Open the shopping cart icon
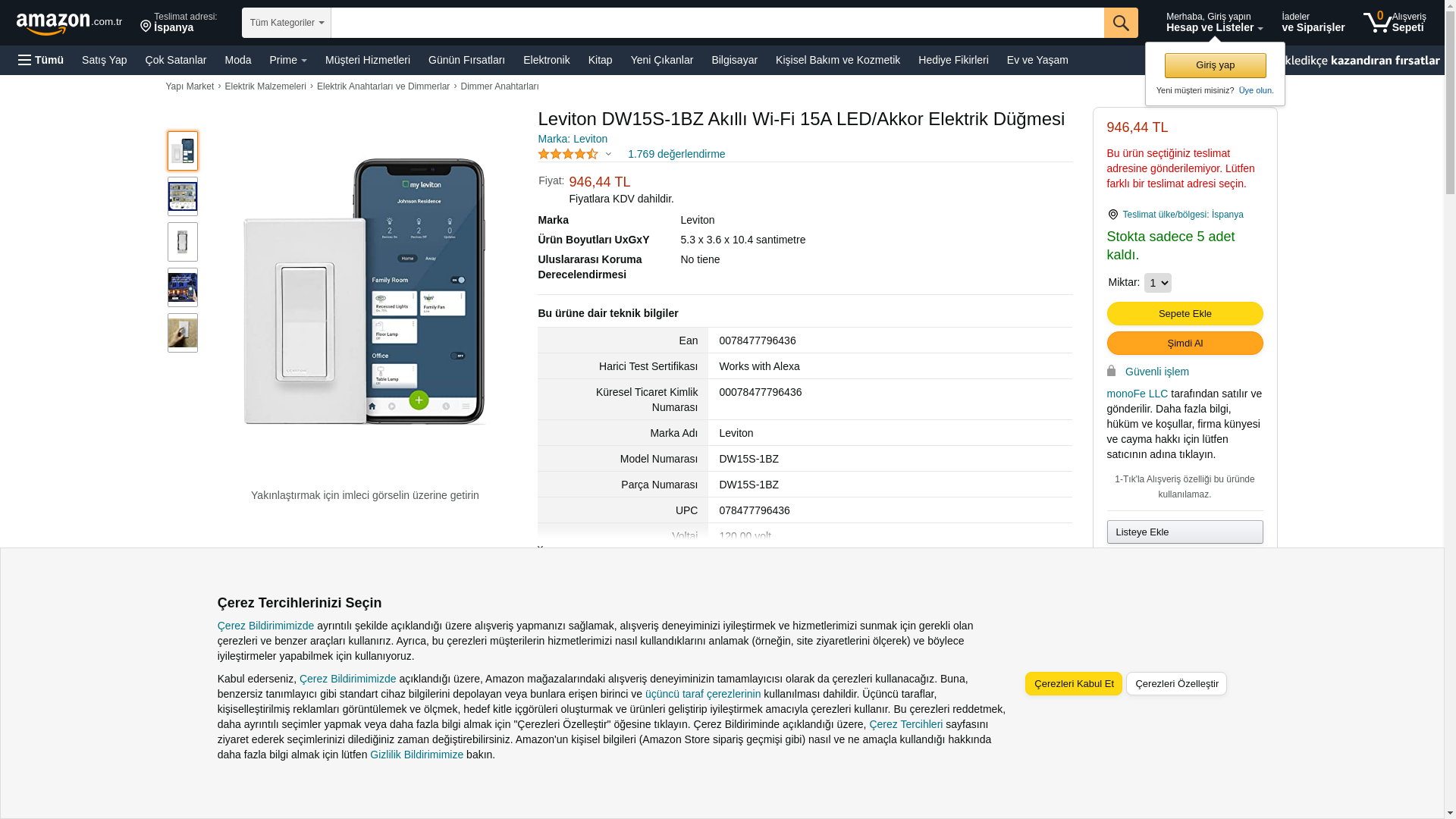Screen dimensions: 1456x819 [x=1377, y=23]
